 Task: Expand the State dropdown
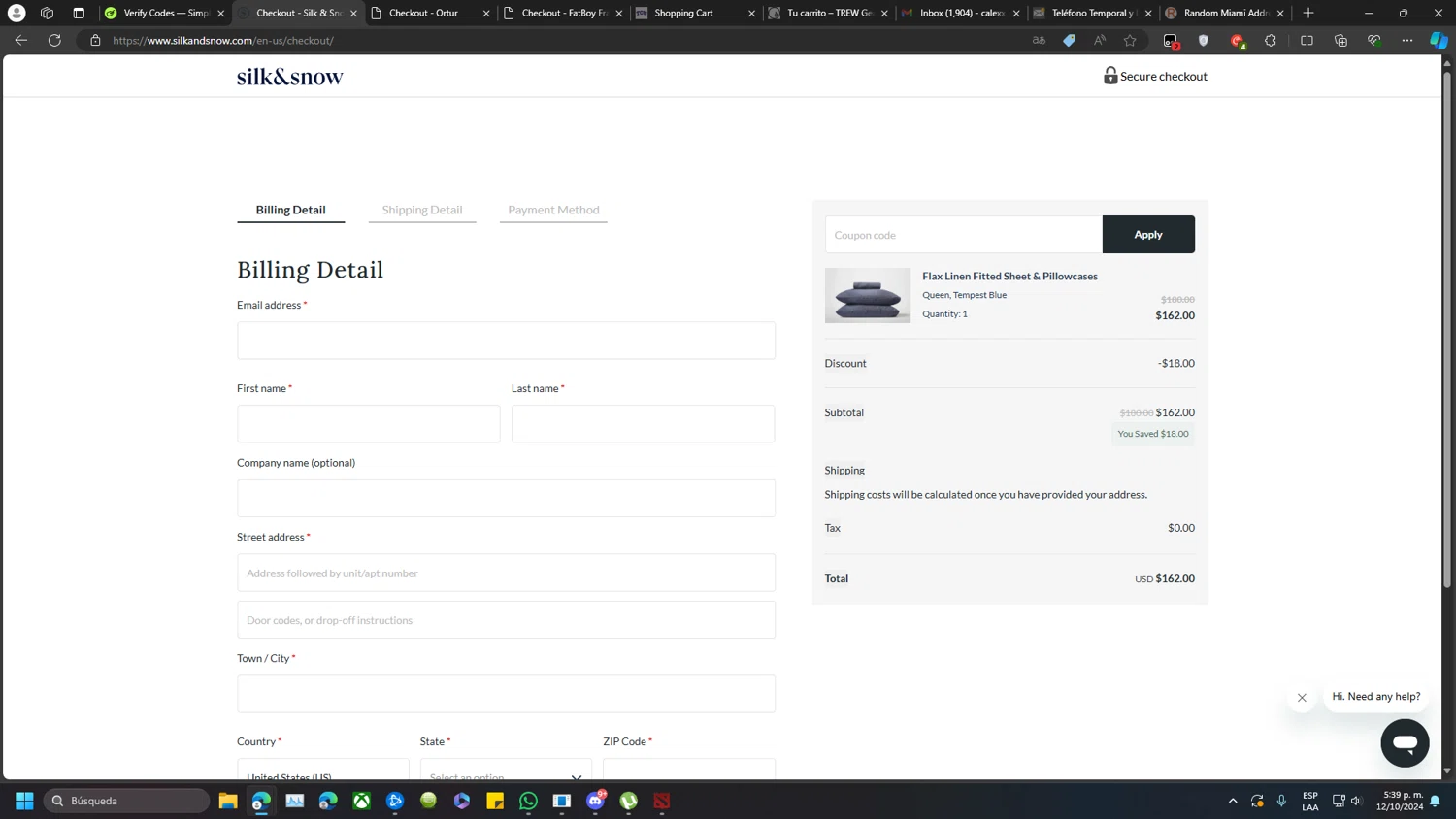(x=506, y=770)
